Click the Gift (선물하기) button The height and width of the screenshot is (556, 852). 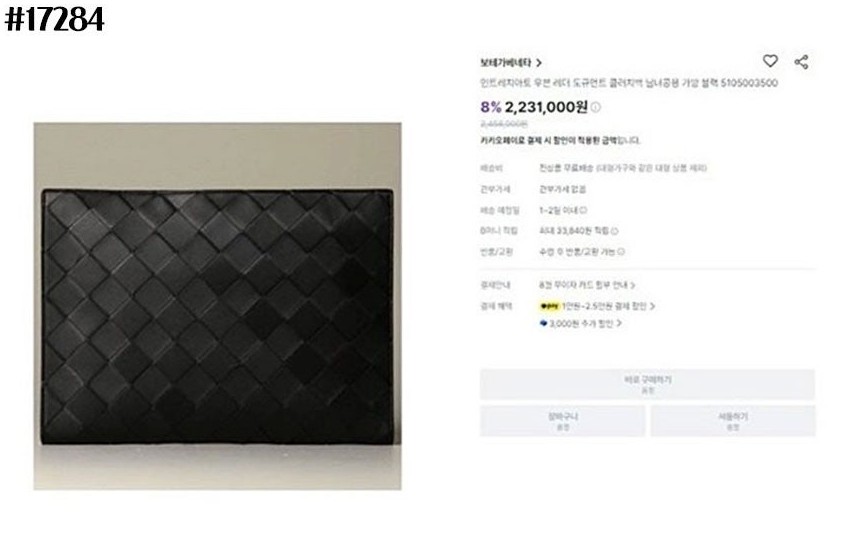pos(732,421)
